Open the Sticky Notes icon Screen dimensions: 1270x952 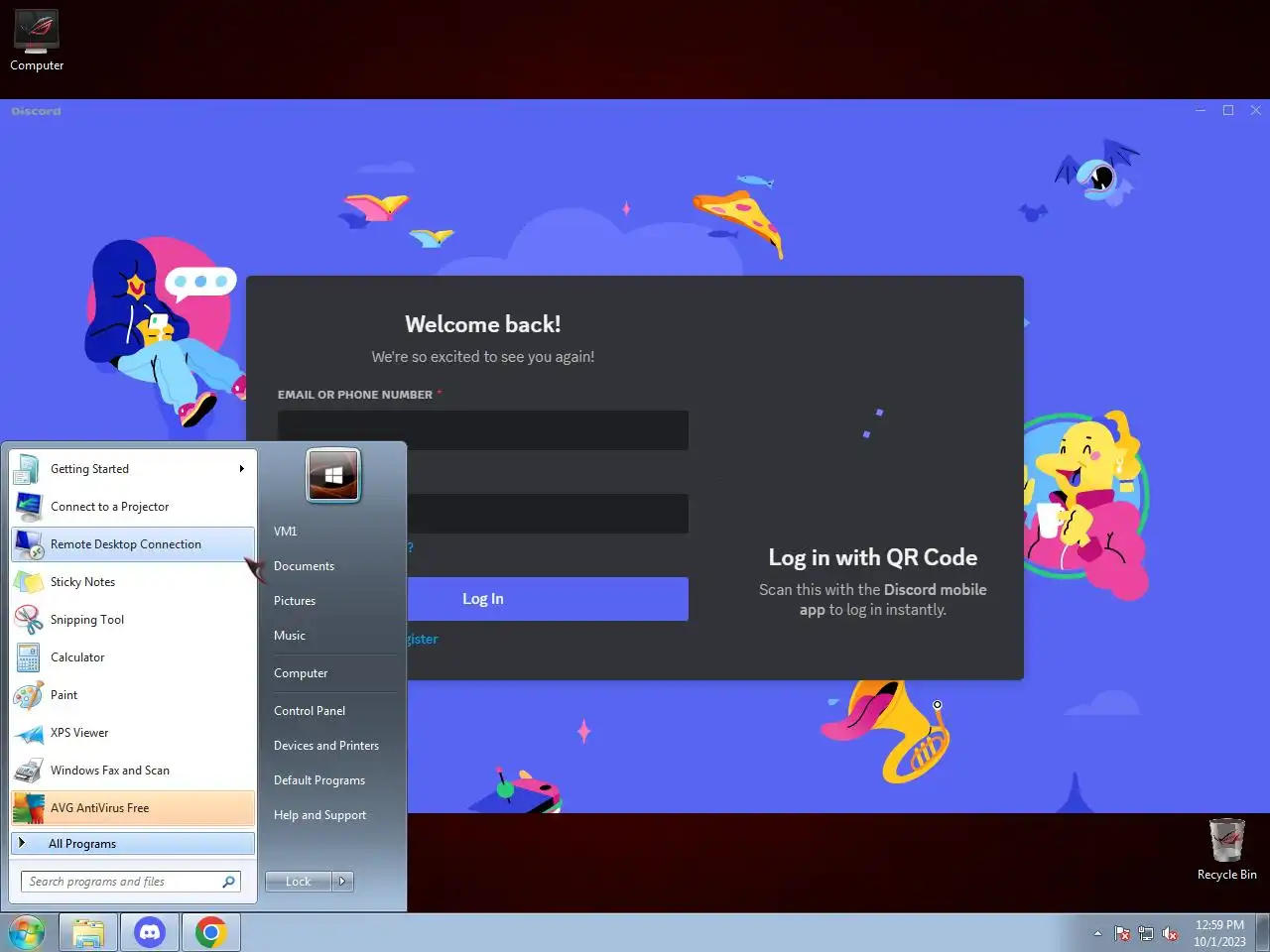[28, 582]
